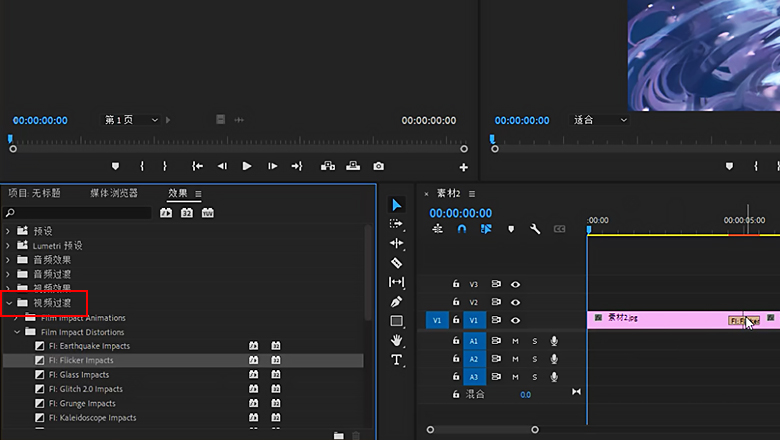Collapse the 视频过渡 folder
This screenshot has width=780, height=440.
pyautogui.click(x=10, y=302)
